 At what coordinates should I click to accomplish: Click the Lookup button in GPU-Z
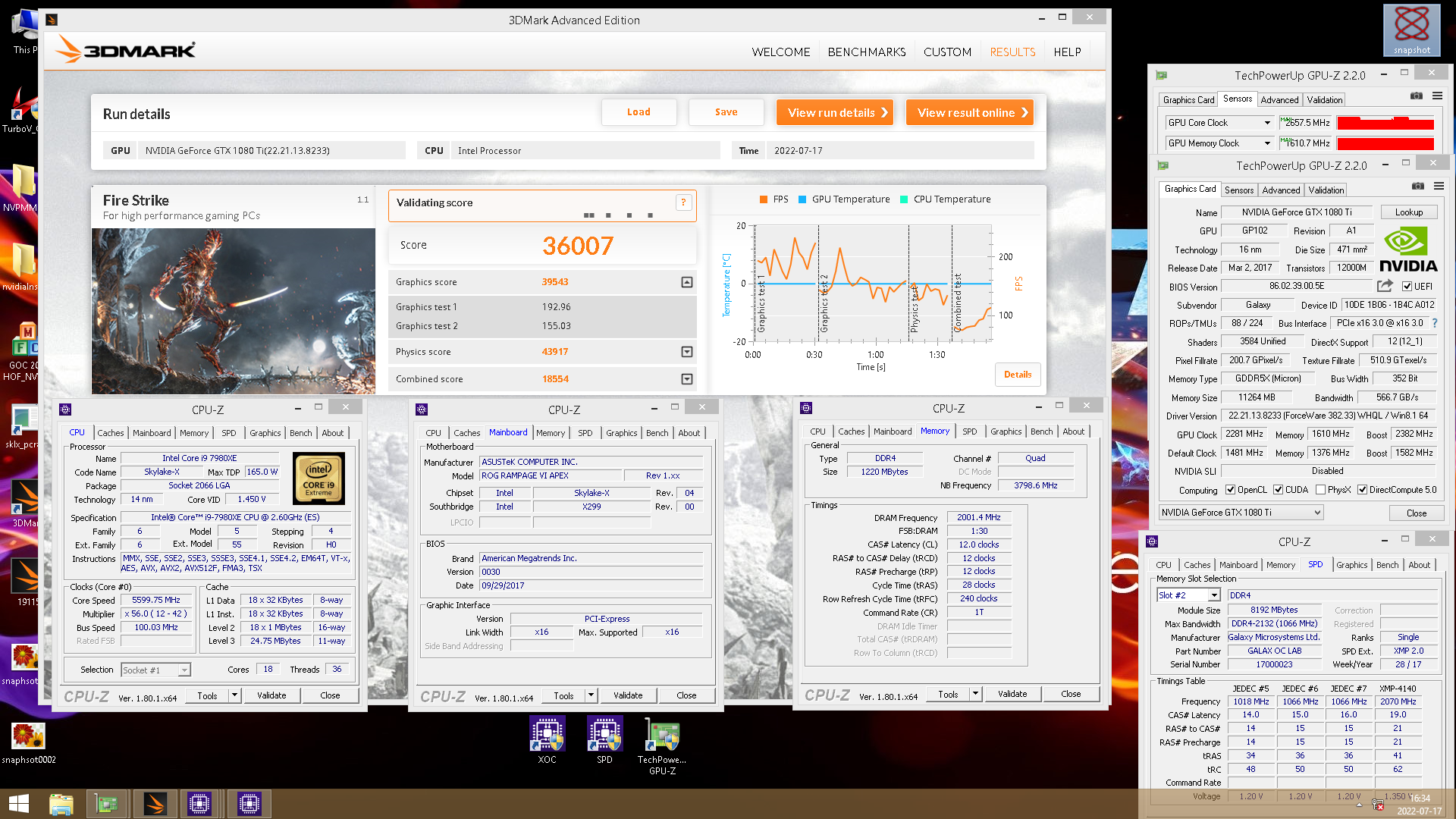[1408, 212]
